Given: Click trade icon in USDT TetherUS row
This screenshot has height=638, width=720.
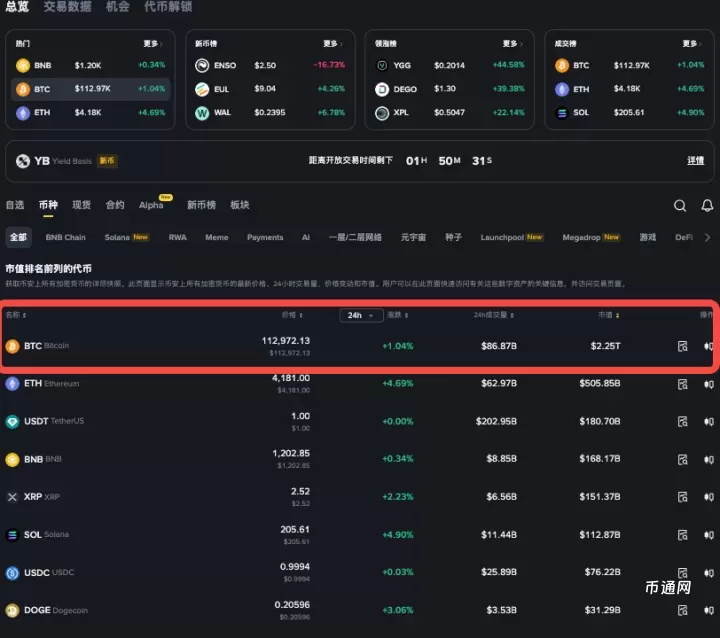Looking at the screenshot, I should pyautogui.click(x=709, y=421).
